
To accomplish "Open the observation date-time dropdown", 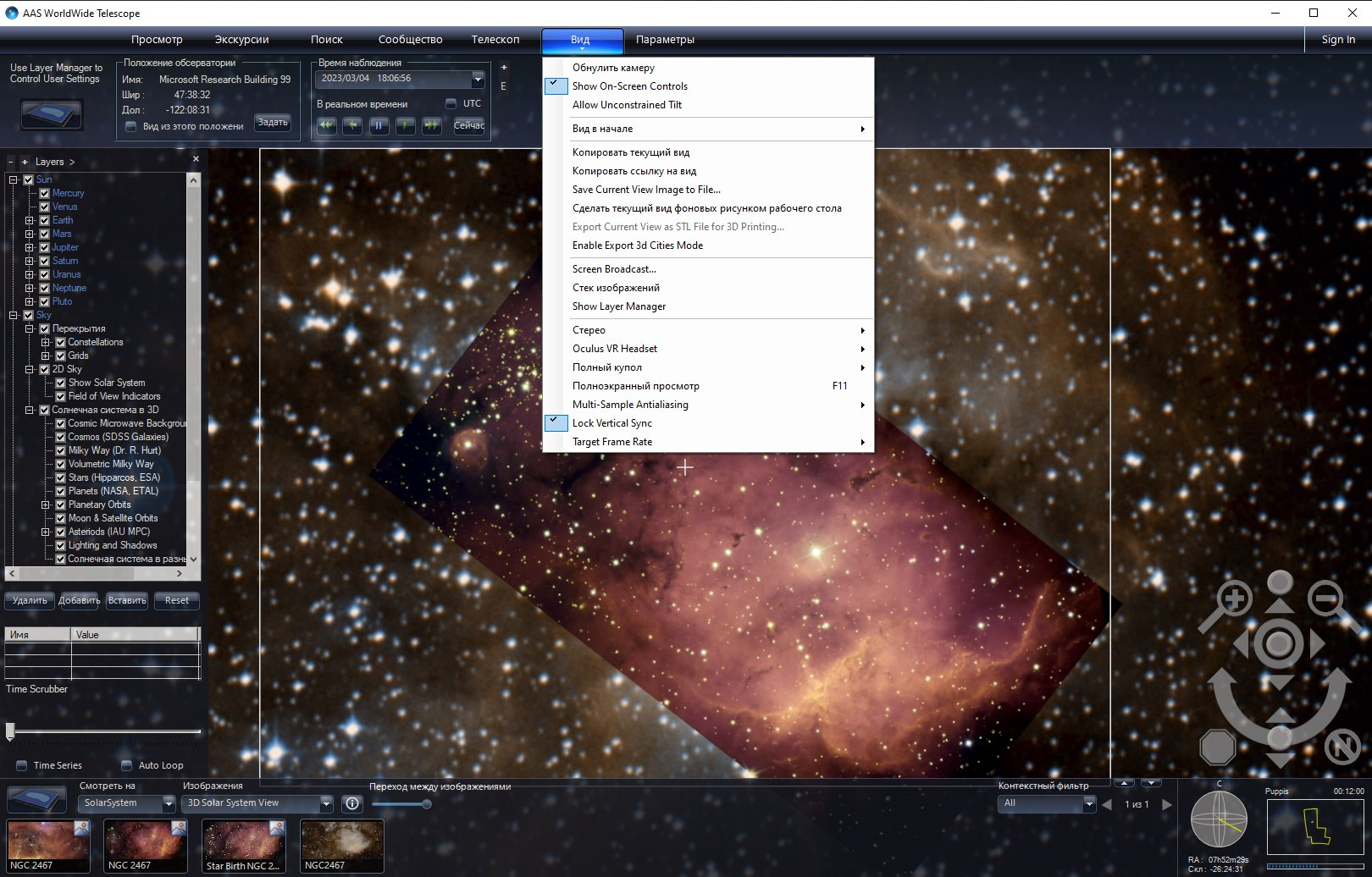I will click(x=478, y=79).
